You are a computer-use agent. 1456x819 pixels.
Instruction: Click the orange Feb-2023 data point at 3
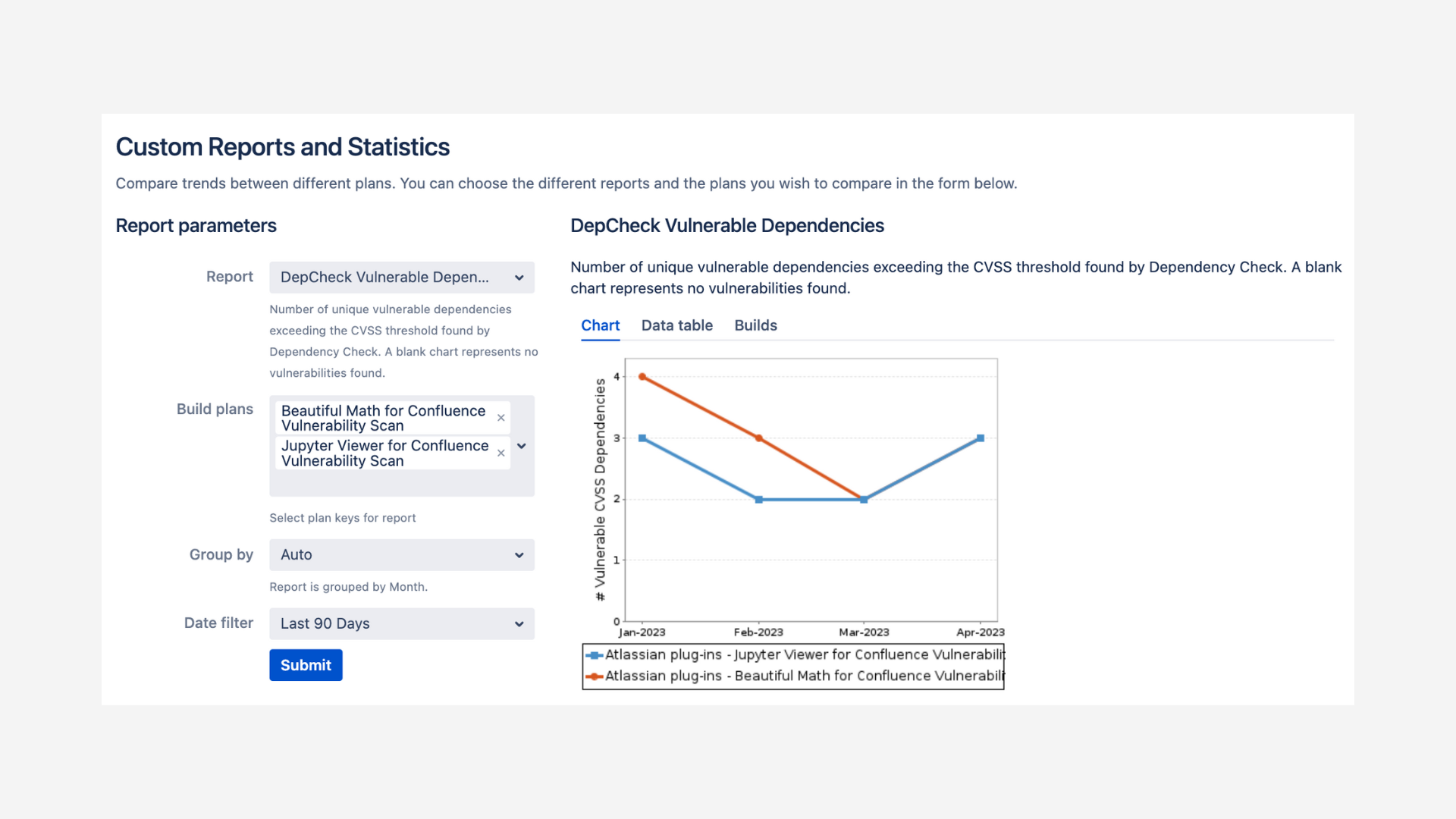758,438
